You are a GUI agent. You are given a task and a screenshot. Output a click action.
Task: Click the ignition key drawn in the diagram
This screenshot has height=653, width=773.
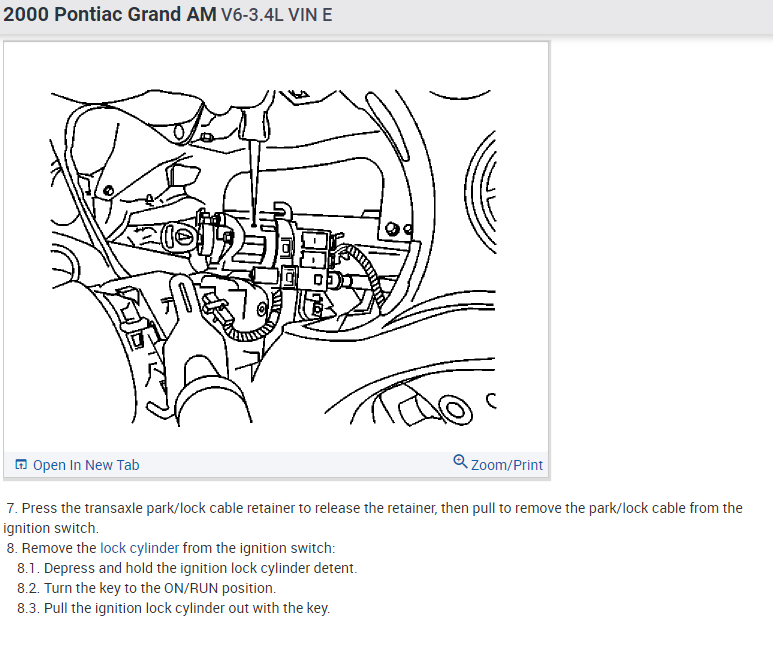coord(179,237)
